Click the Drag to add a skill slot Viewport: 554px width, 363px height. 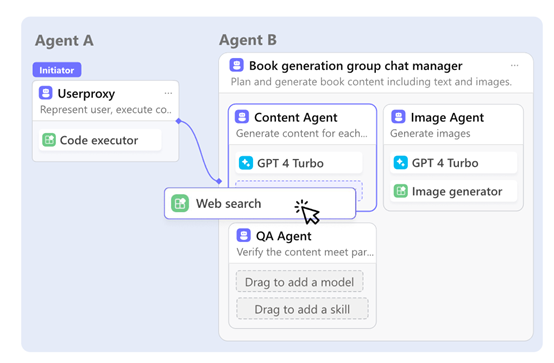[302, 309]
